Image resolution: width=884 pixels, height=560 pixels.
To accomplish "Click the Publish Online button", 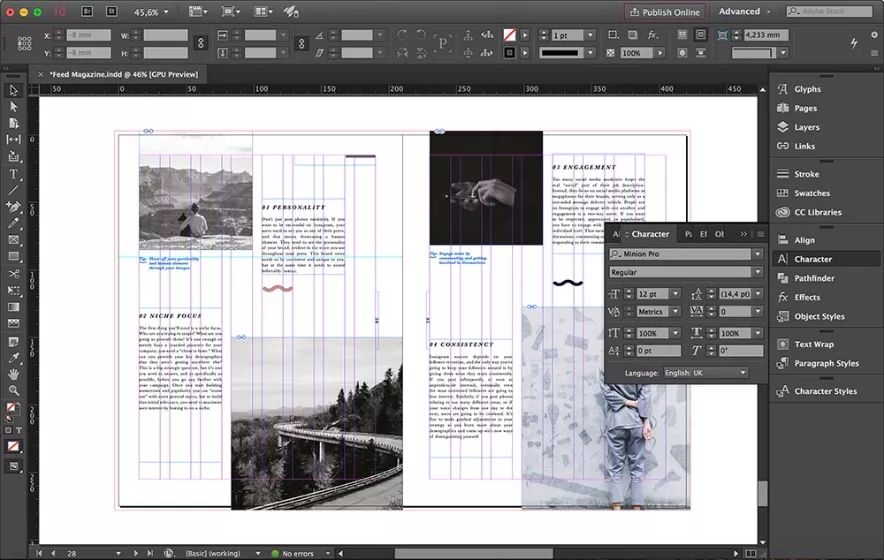I will pyautogui.click(x=664, y=12).
